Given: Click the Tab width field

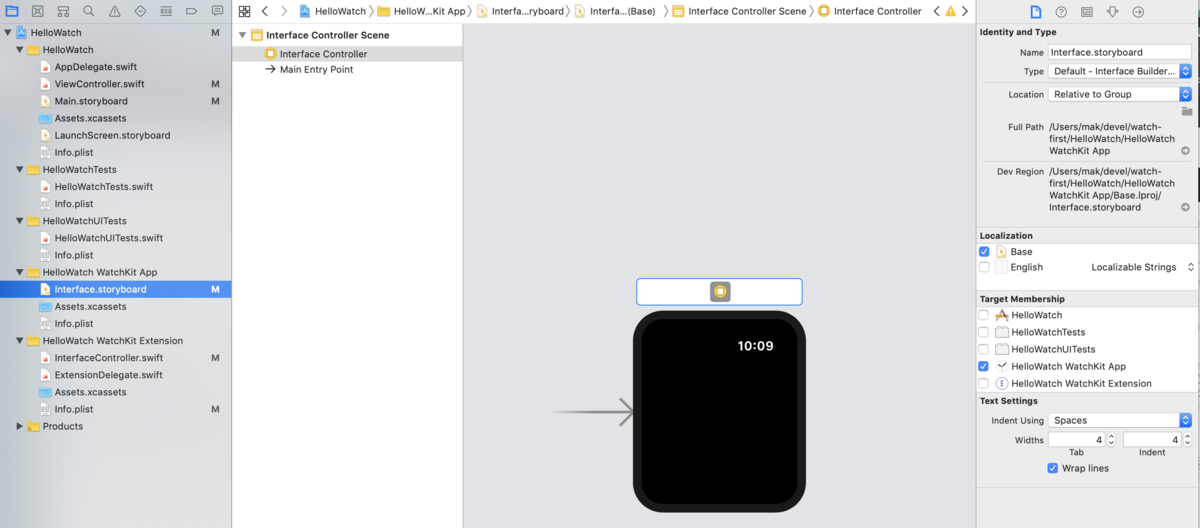Looking at the screenshot, I should 1076,440.
